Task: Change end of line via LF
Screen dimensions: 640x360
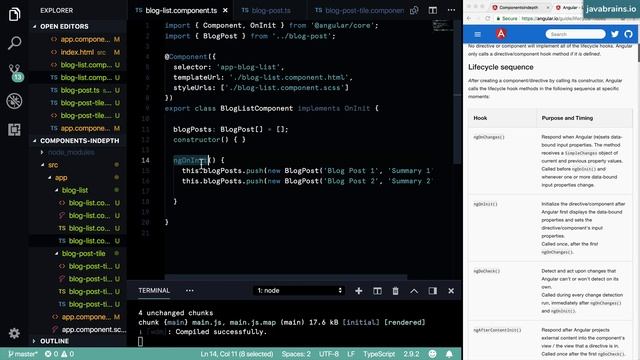Action: click(x=351, y=354)
